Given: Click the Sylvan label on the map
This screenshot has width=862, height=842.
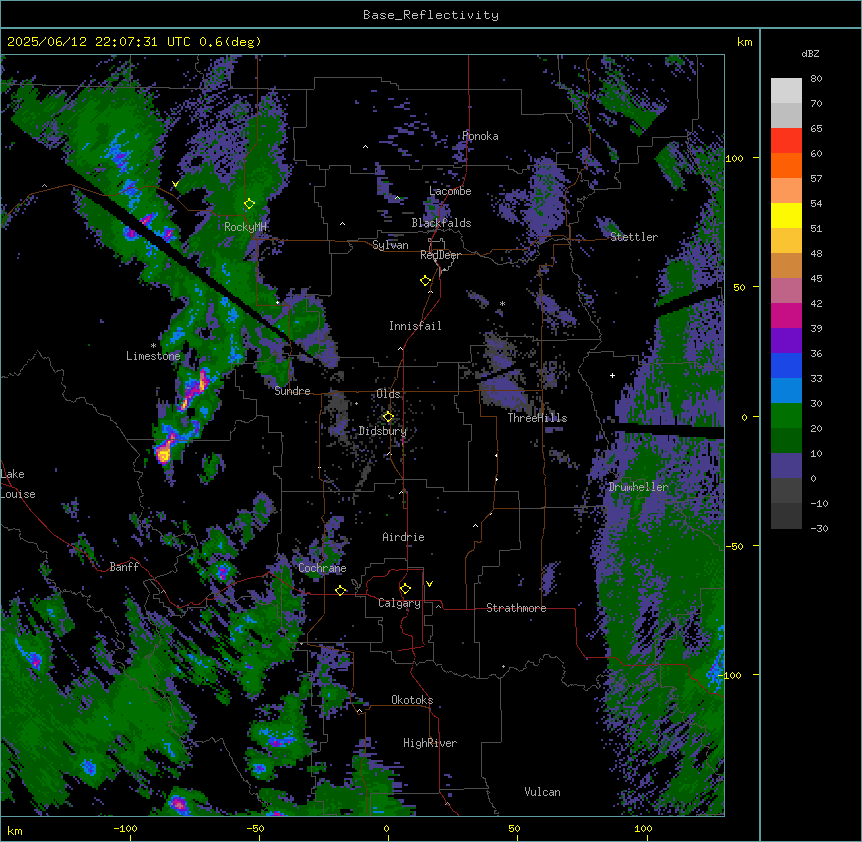Looking at the screenshot, I should click(x=390, y=245).
